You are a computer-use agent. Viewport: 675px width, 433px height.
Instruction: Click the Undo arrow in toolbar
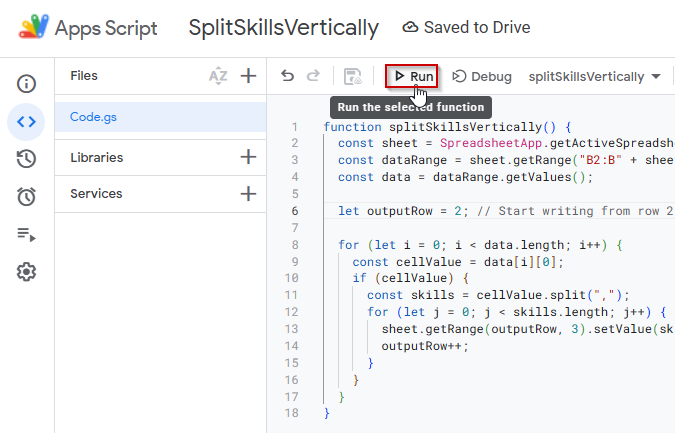[287, 76]
